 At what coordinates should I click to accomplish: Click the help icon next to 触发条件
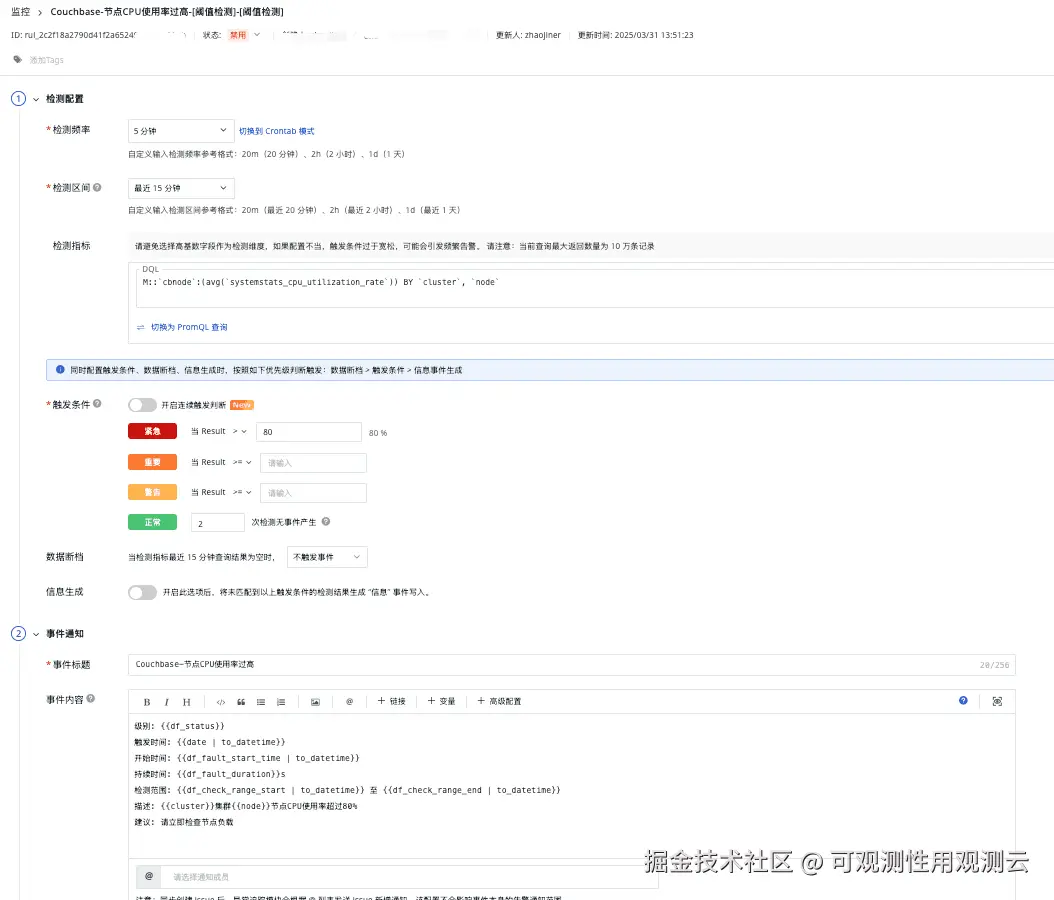[x=97, y=403]
